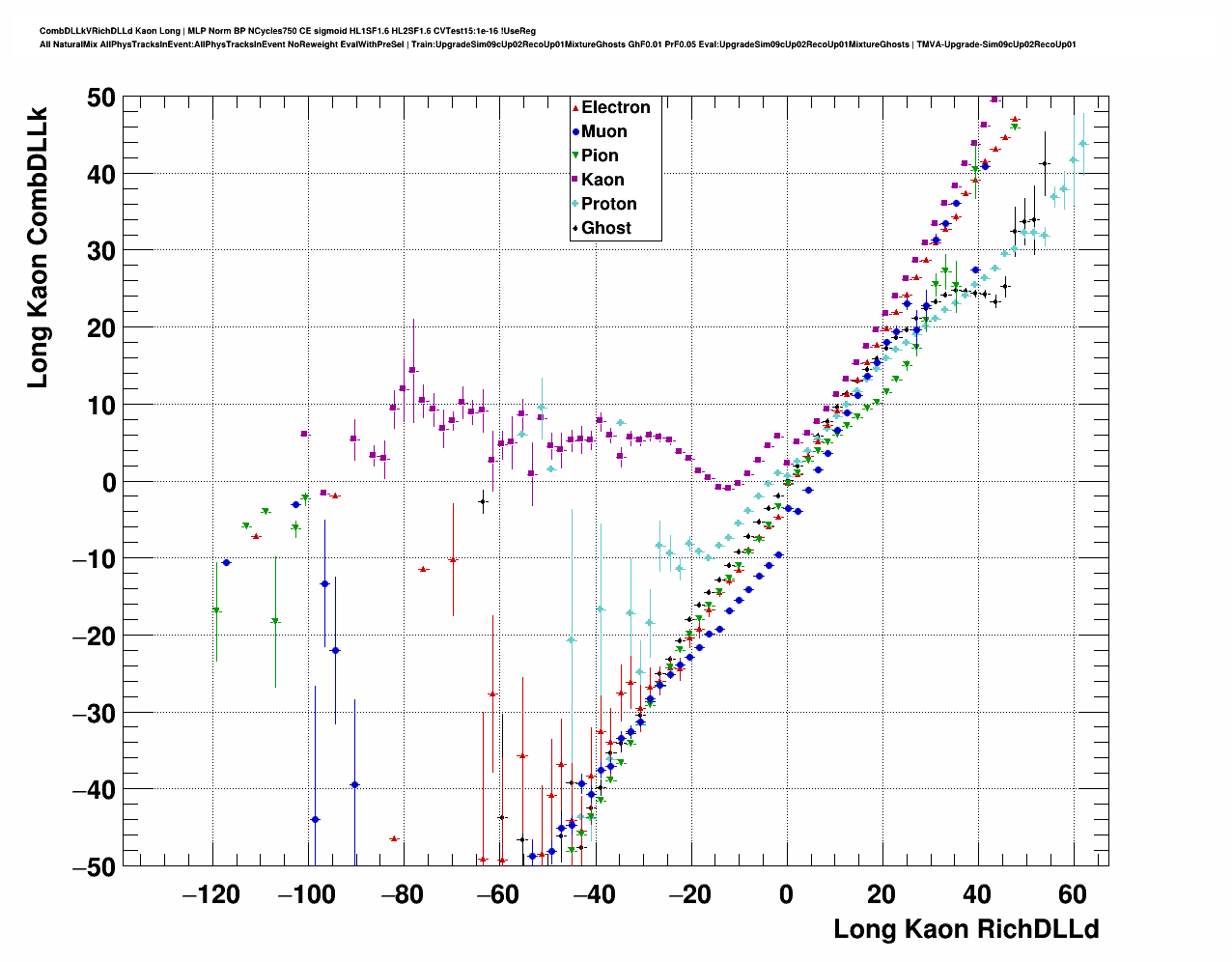Click the x-axis tick label '−80'
This screenshot has width=1232, height=962.
click(x=402, y=894)
